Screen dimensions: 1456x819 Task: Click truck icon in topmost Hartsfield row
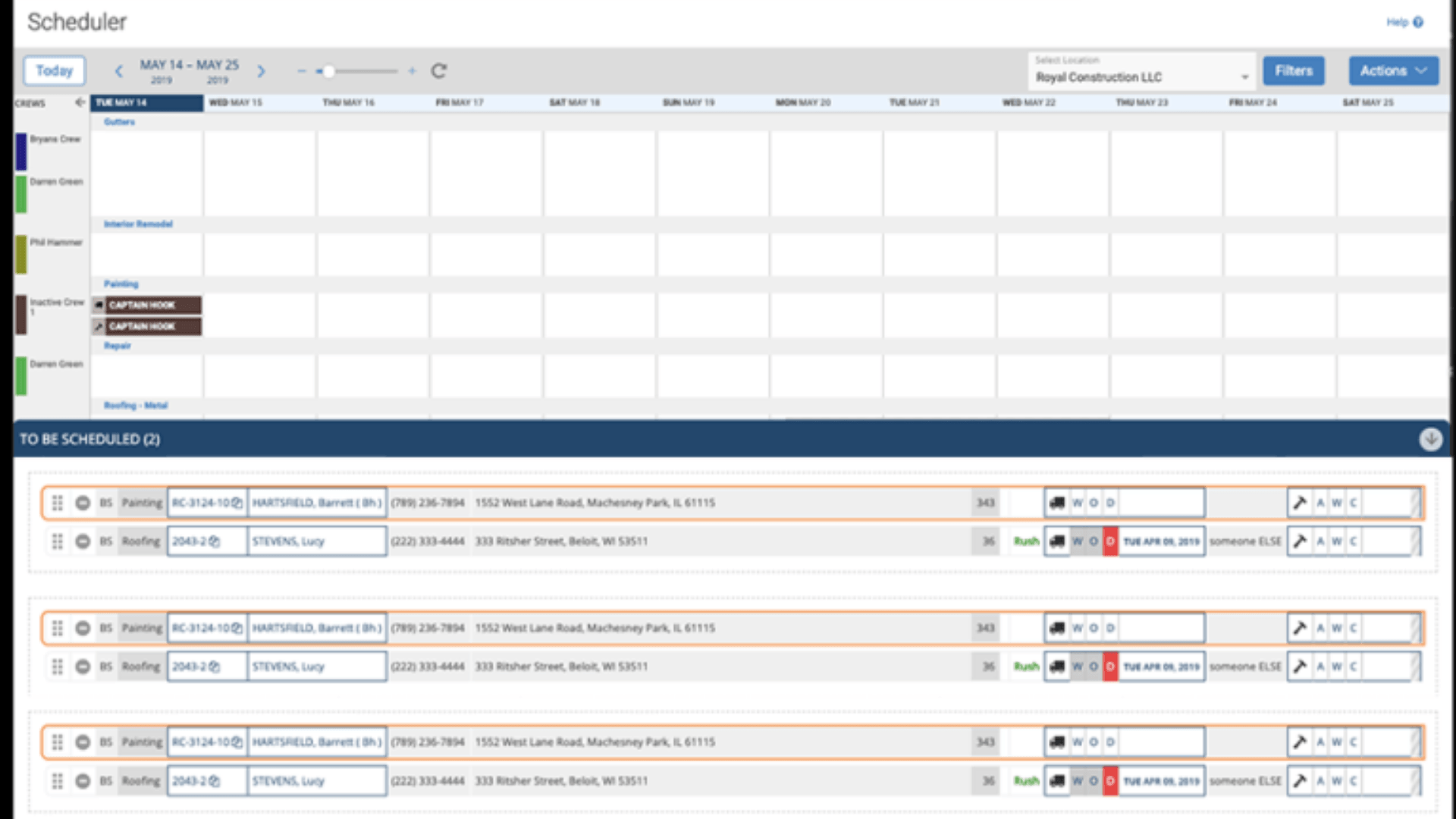pyautogui.click(x=1056, y=503)
